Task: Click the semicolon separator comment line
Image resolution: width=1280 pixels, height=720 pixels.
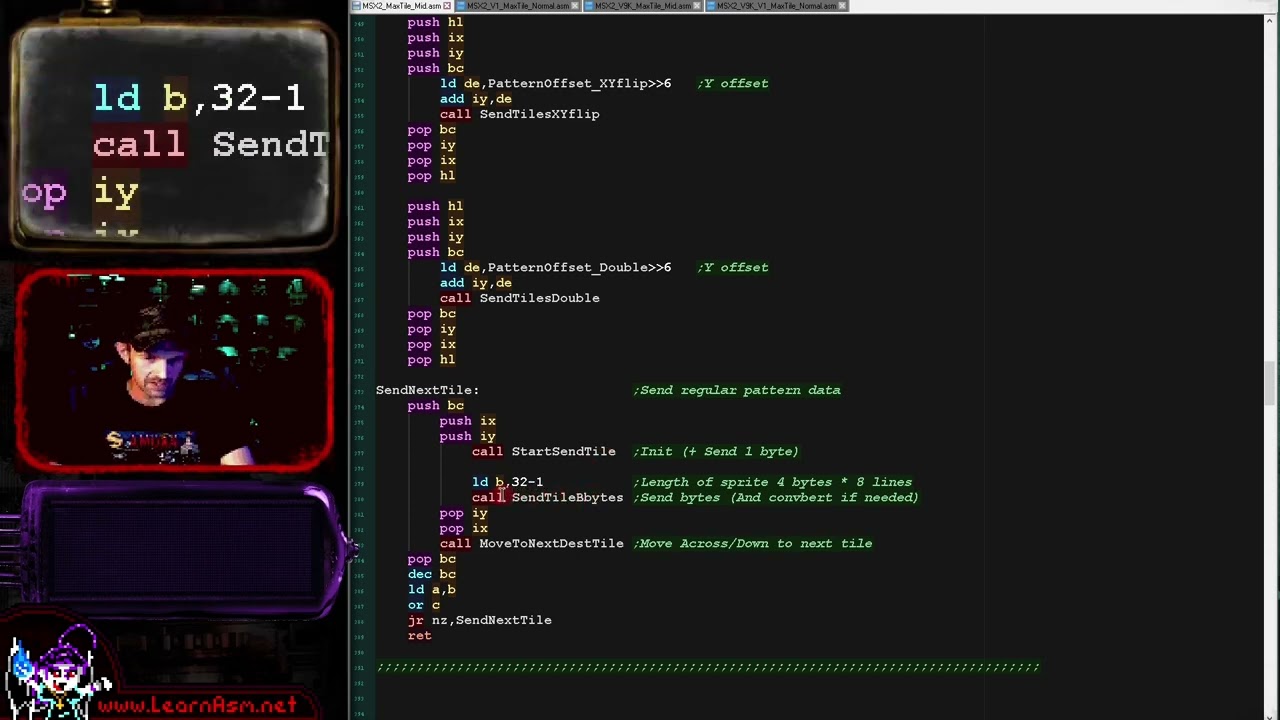Action: (708, 666)
